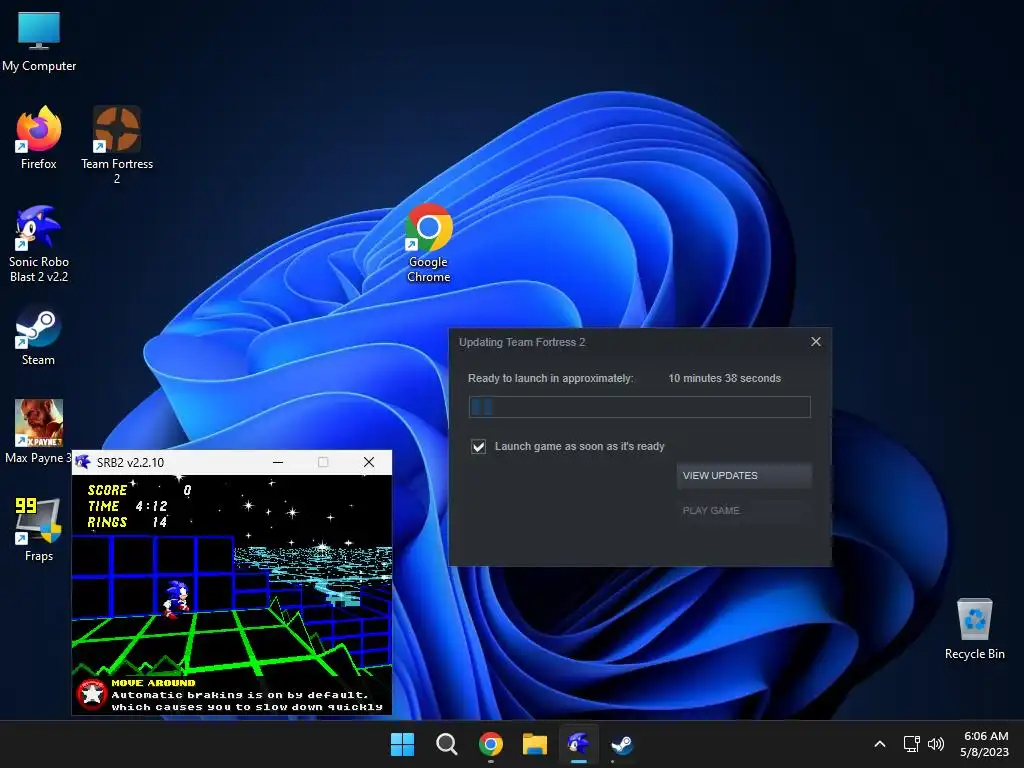Open the volume tray icon

tap(936, 744)
